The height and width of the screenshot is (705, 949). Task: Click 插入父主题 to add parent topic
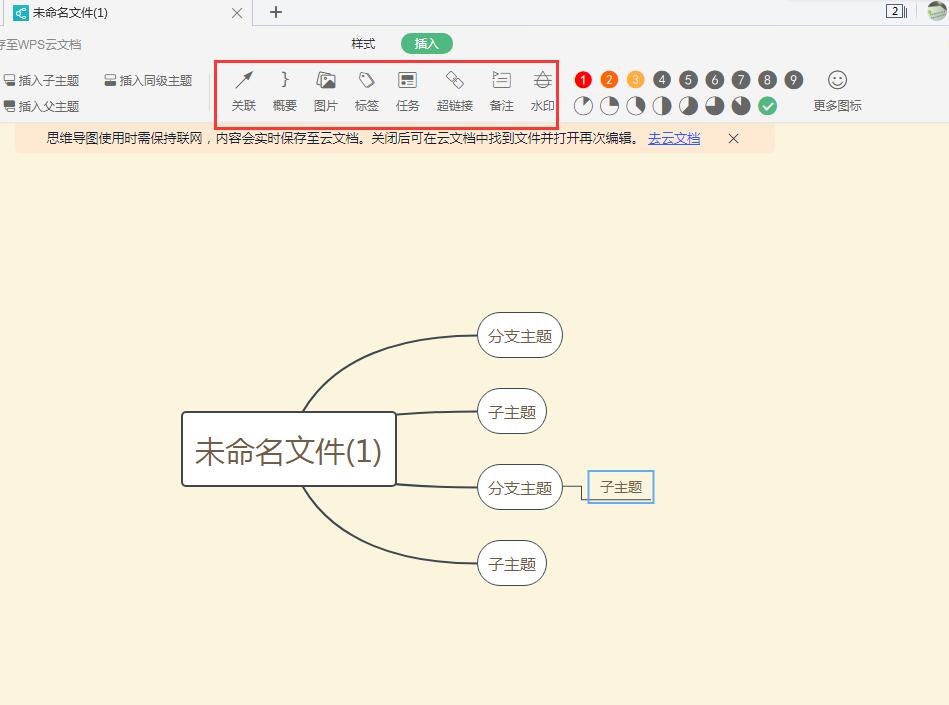42,107
